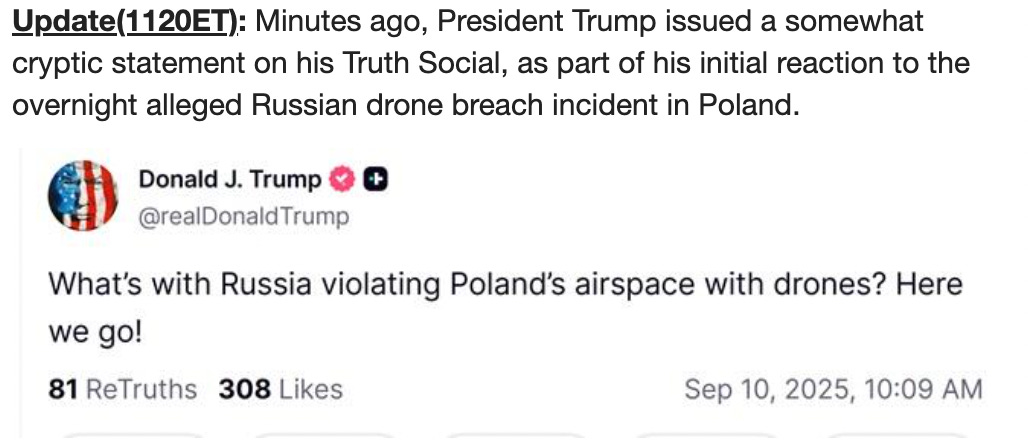1028x440 pixels.
Task: Click the "Sep 10, 2025, 10:09 AM" timestamp
Action: pyautogui.click(x=833, y=389)
